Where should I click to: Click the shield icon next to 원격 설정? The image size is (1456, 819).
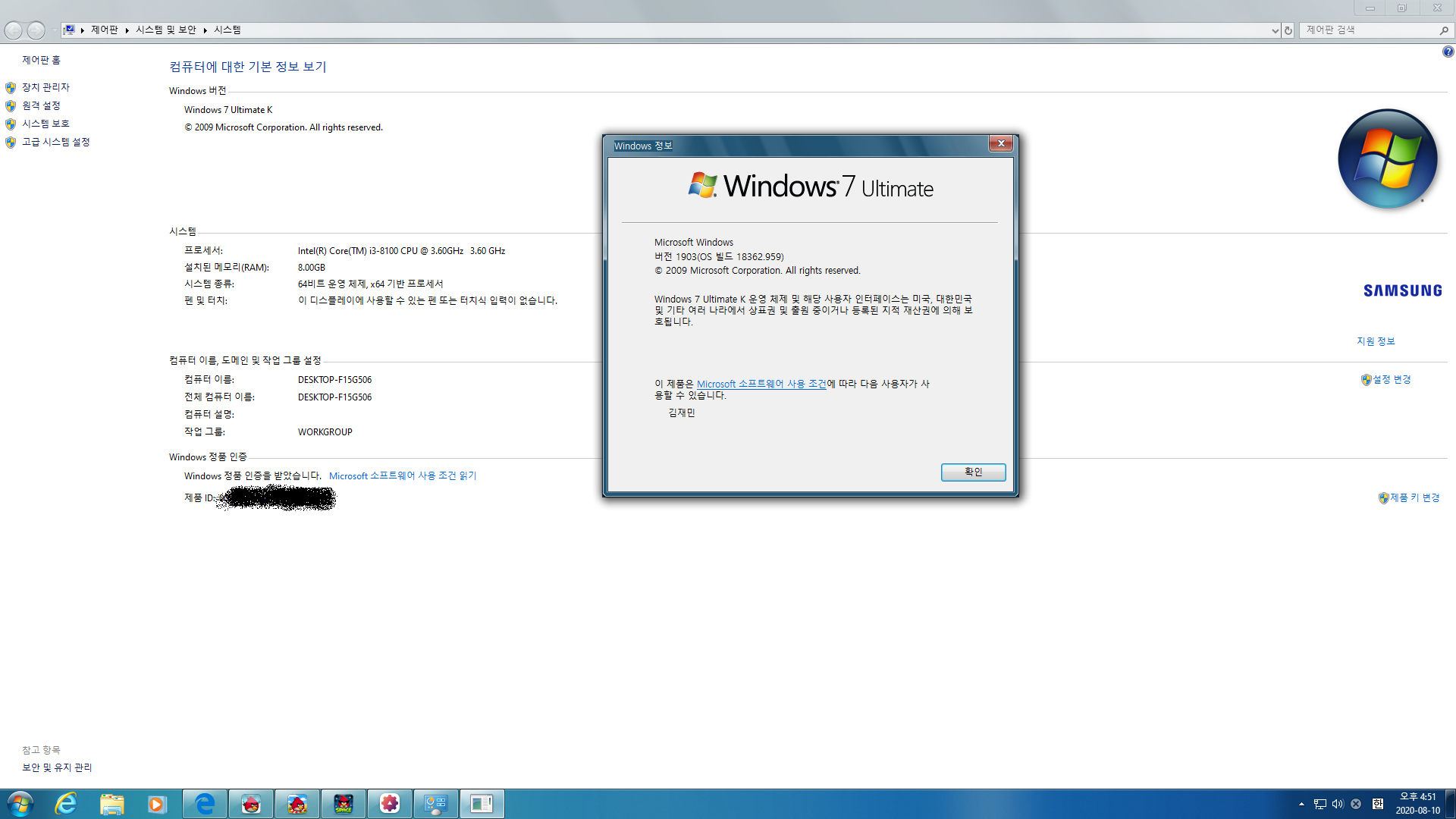pyautogui.click(x=11, y=106)
